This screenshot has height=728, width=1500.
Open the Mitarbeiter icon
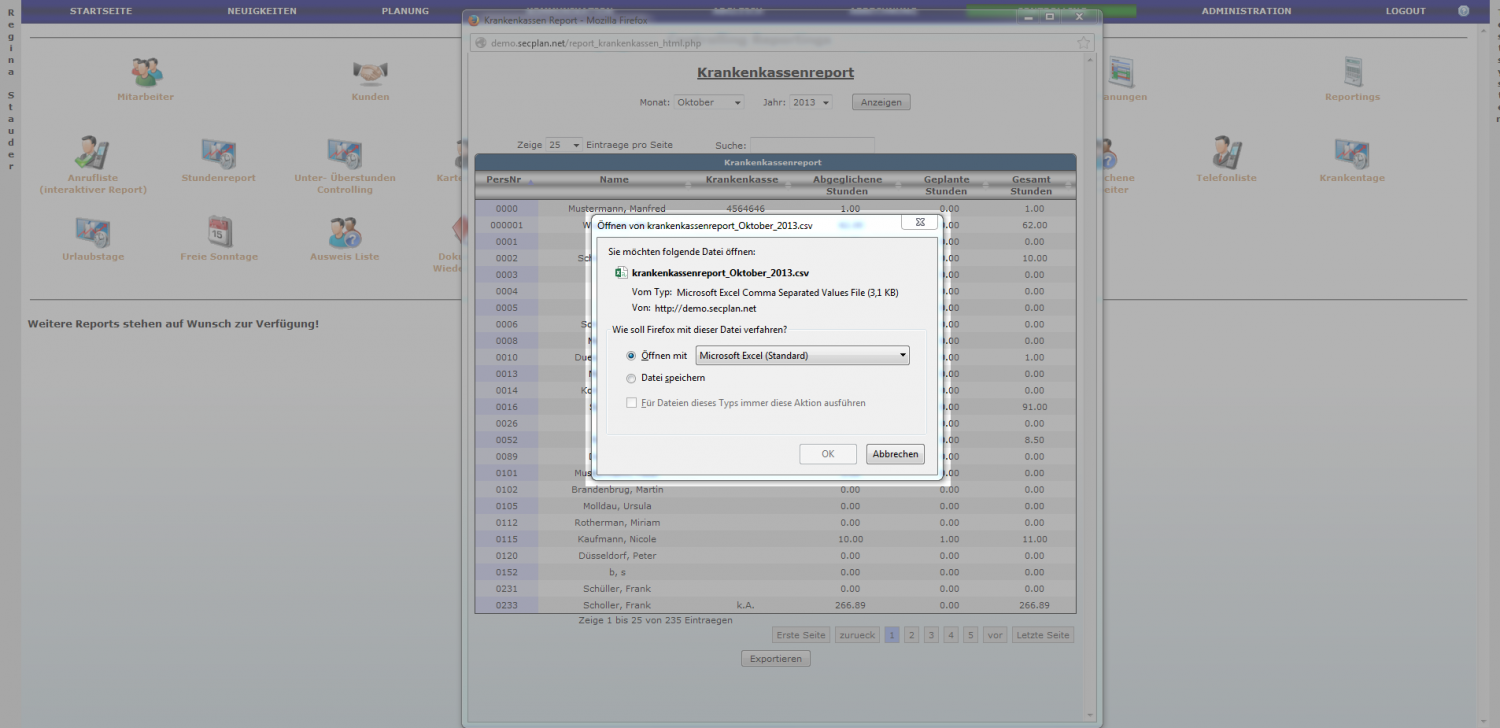(146, 72)
